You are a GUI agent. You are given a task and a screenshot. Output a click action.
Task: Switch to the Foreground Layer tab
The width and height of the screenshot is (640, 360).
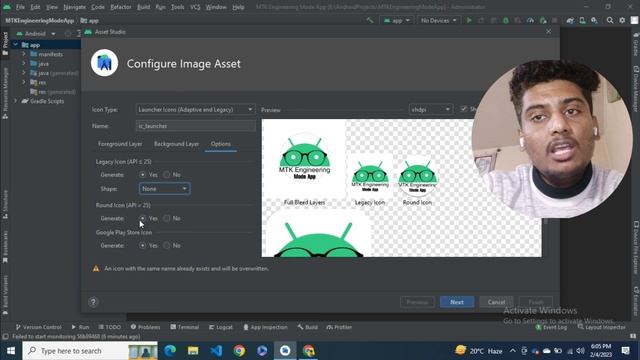pos(120,144)
